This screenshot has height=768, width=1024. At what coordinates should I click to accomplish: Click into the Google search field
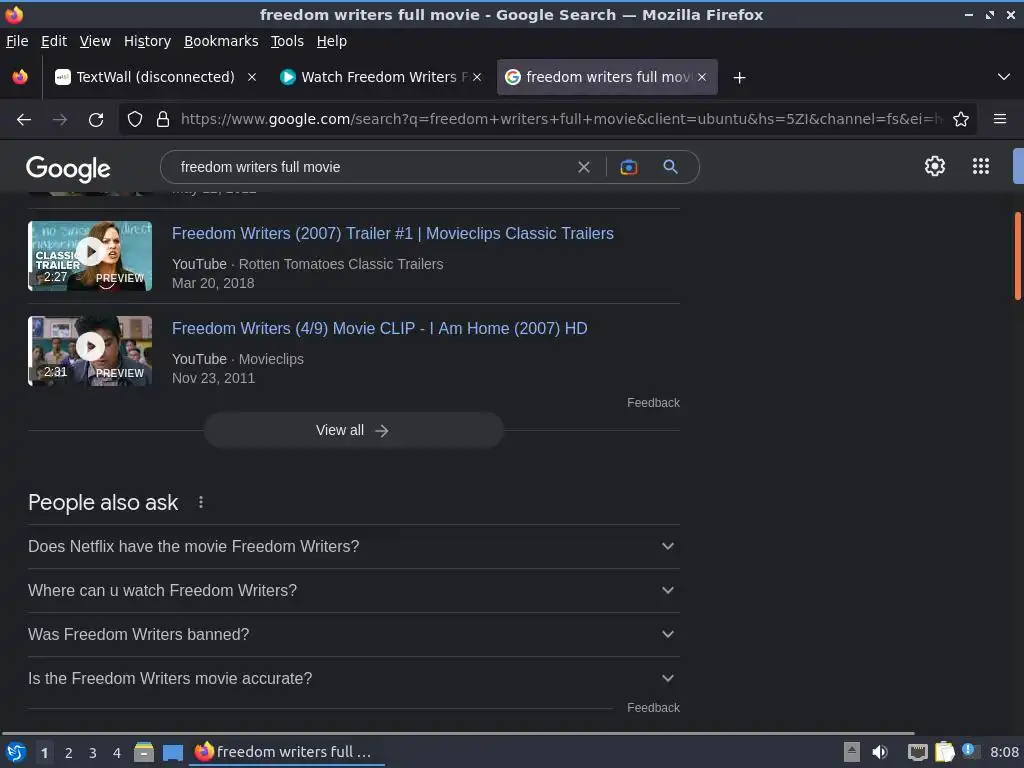tap(372, 167)
